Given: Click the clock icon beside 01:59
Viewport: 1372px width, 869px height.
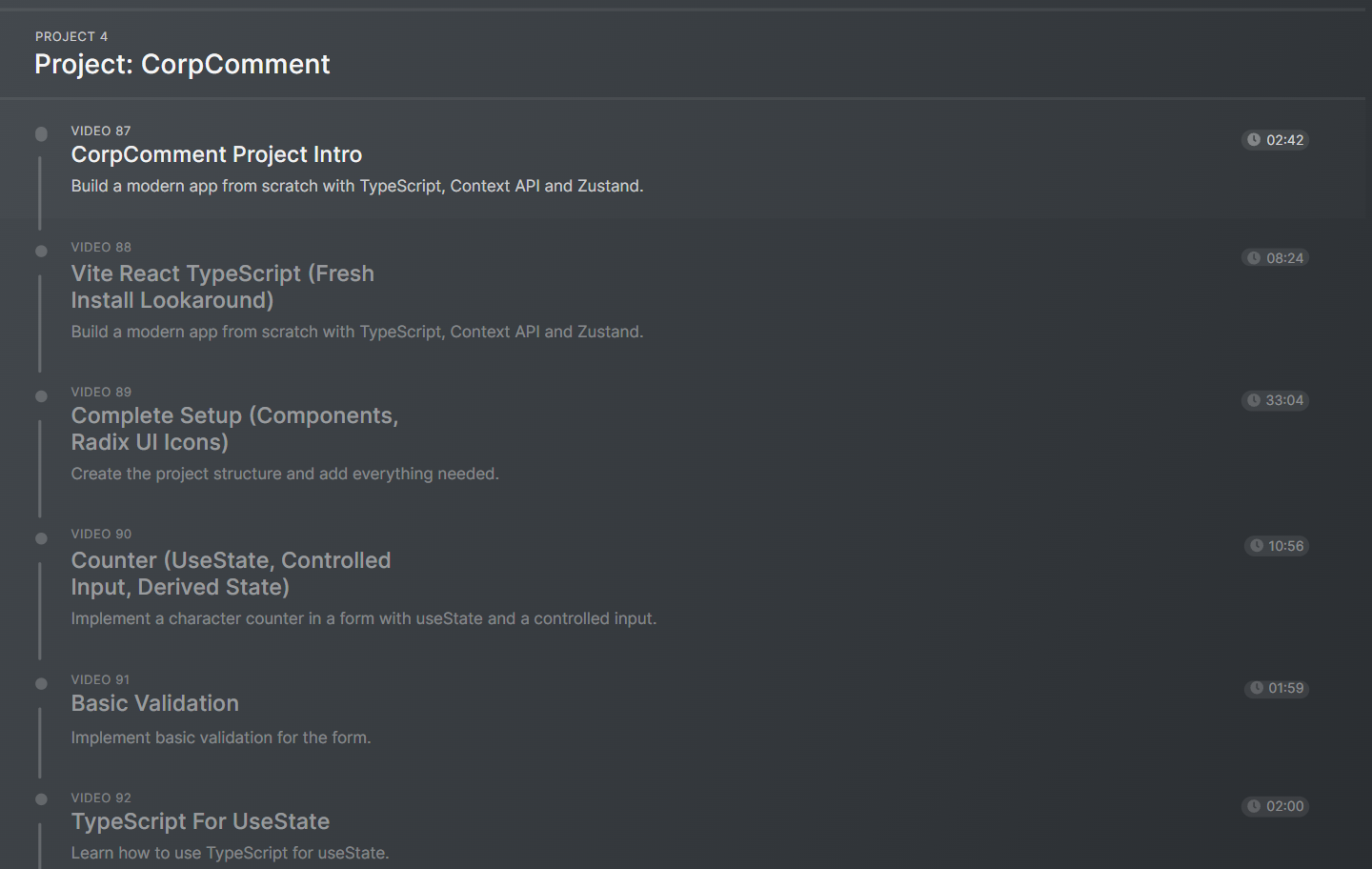Looking at the screenshot, I should click(x=1257, y=688).
